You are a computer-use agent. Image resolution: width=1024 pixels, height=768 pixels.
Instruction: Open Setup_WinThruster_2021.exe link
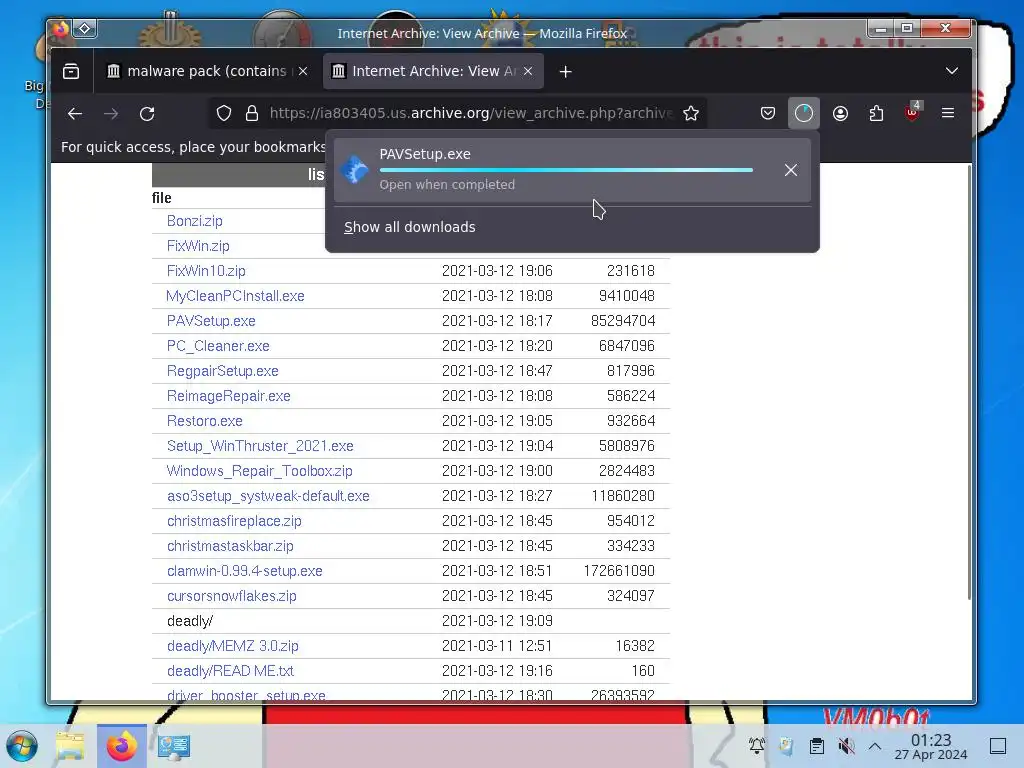(x=260, y=446)
